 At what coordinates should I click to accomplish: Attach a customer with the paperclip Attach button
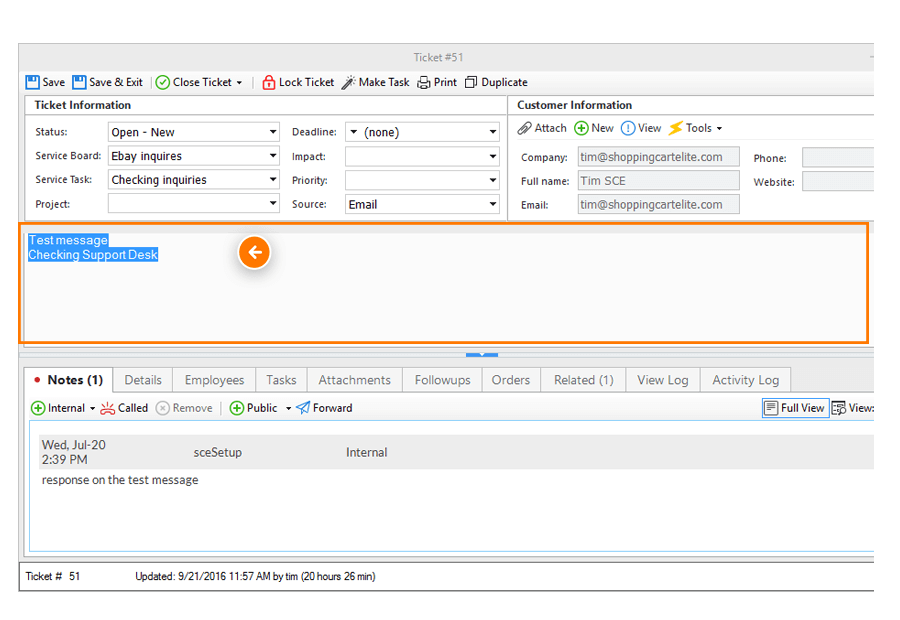pos(542,128)
